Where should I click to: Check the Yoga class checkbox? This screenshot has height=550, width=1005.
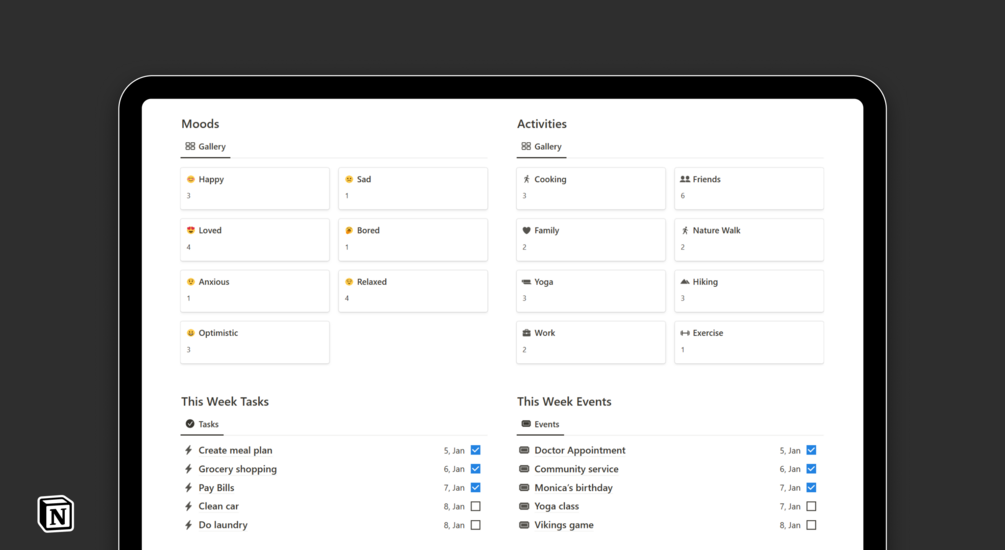(811, 506)
